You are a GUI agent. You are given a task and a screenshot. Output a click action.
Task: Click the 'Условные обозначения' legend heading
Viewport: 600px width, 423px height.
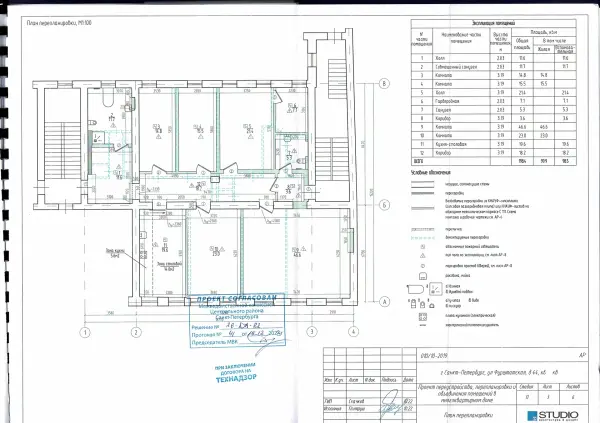click(x=430, y=173)
